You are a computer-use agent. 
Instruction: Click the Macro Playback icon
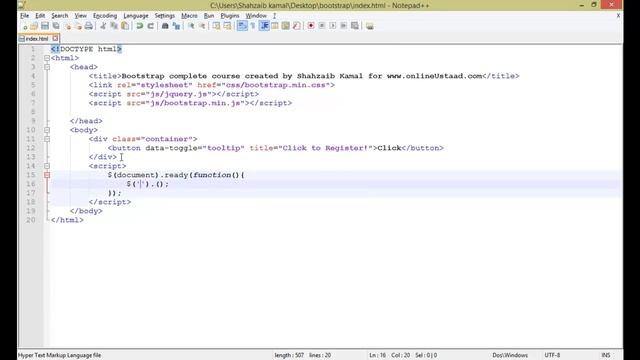pos(333,26)
